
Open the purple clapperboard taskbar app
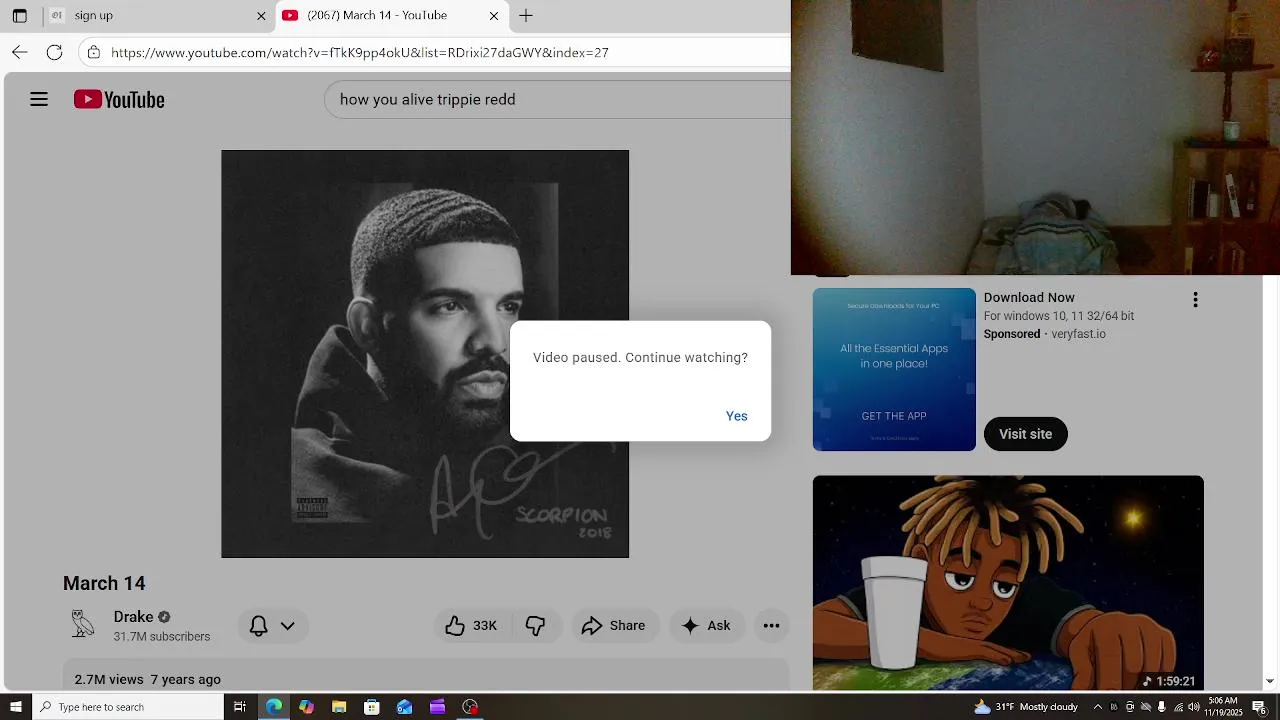point(437,707)
